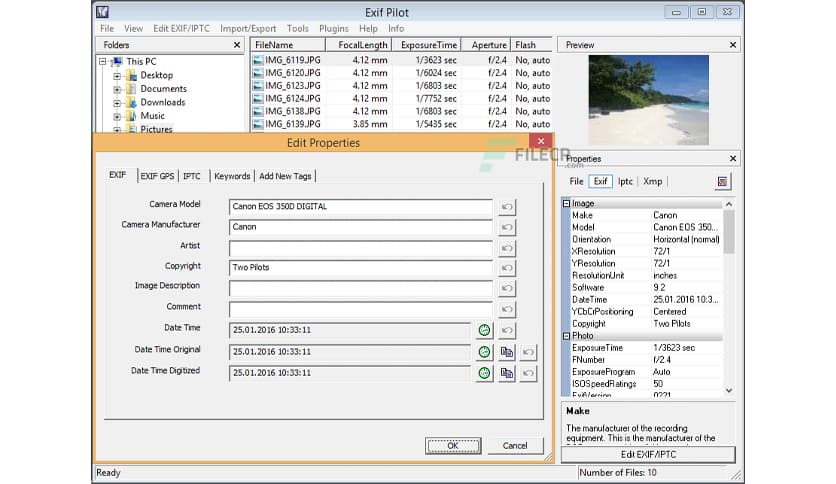The width and height of the screenshot is (836, 484).
Task: Open the Import/Export menu
Action: coord(248,28)
